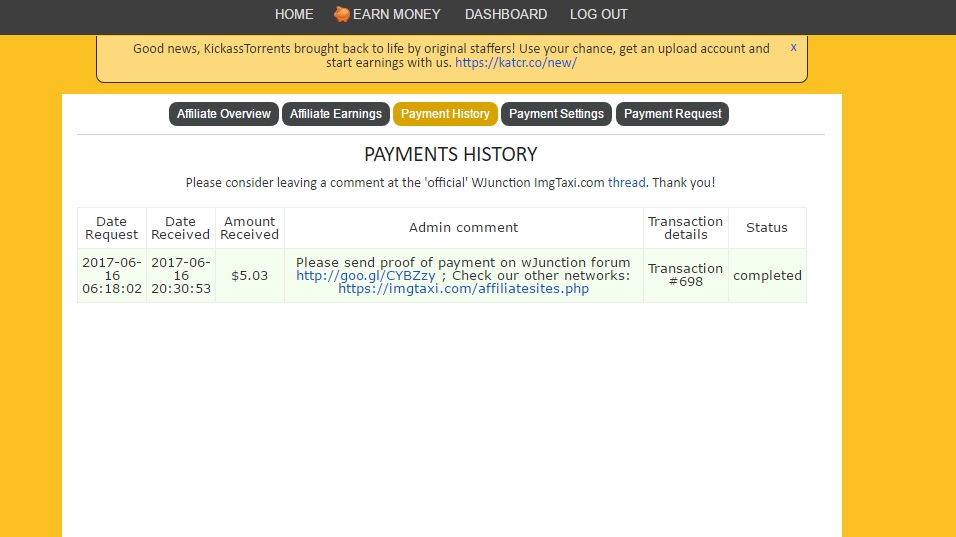956x537 pixels.
Task: Select the 'completed' status cell
Action: (767, 275)
